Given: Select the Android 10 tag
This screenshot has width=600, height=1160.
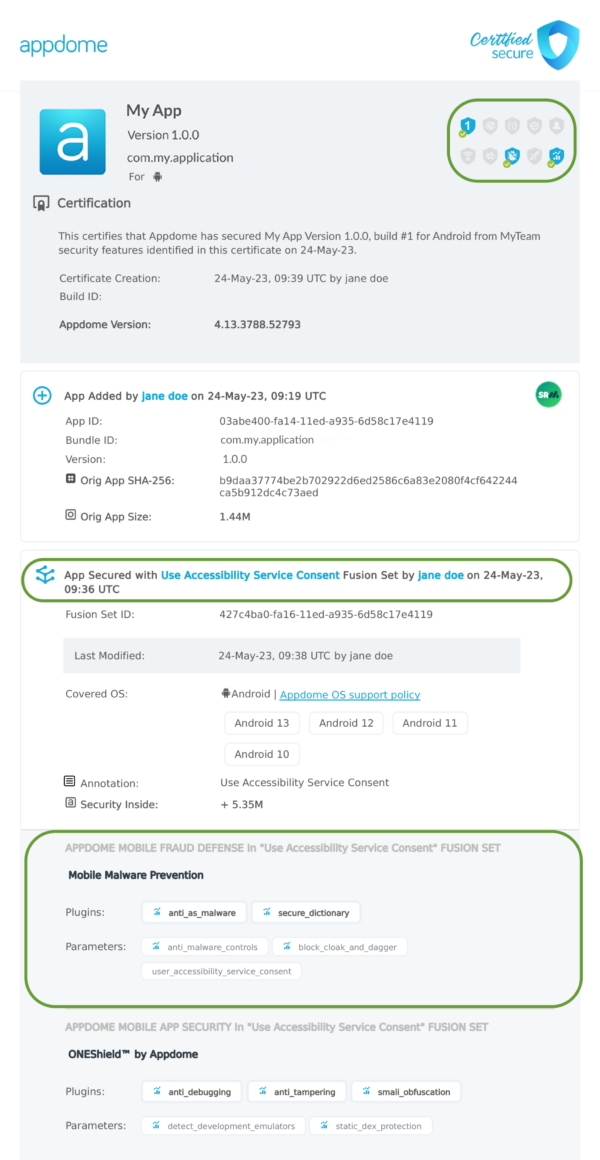Looking at the screenshot, I should (x=262, y=754).
